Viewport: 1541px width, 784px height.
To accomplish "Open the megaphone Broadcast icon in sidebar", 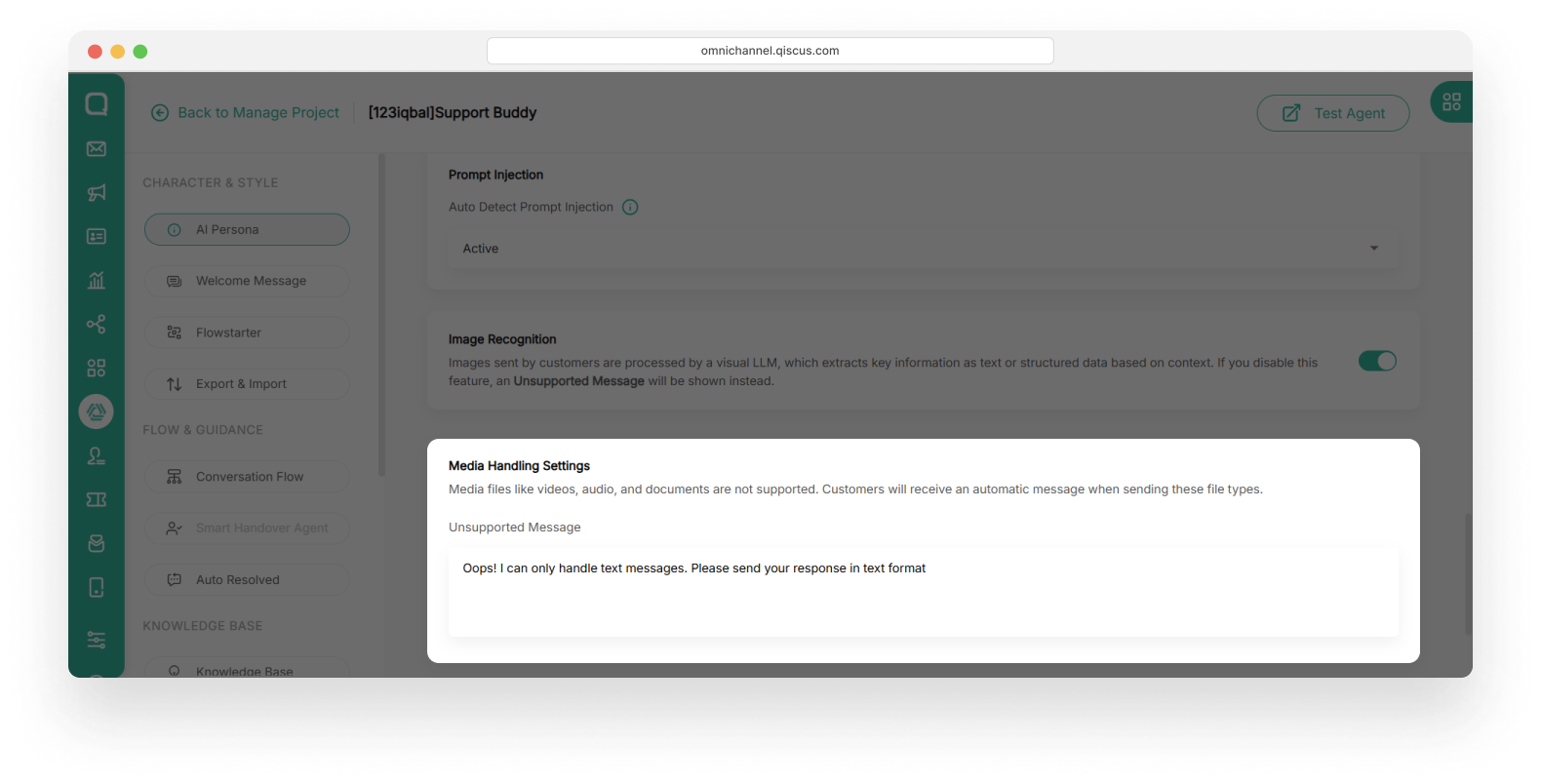I will pyautogui.click(x=97, y=193).
